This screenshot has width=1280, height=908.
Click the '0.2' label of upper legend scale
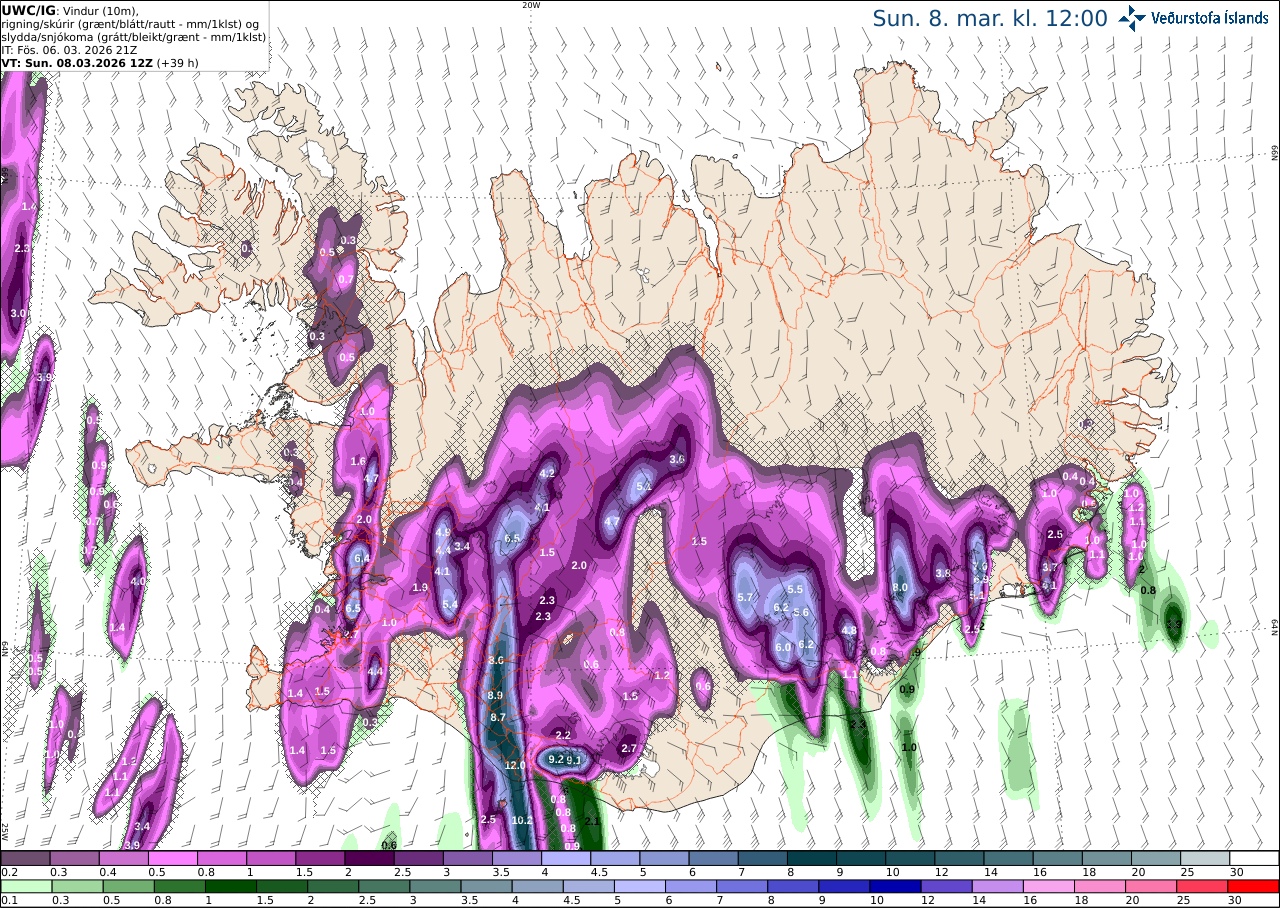click(x=9, y=872)
